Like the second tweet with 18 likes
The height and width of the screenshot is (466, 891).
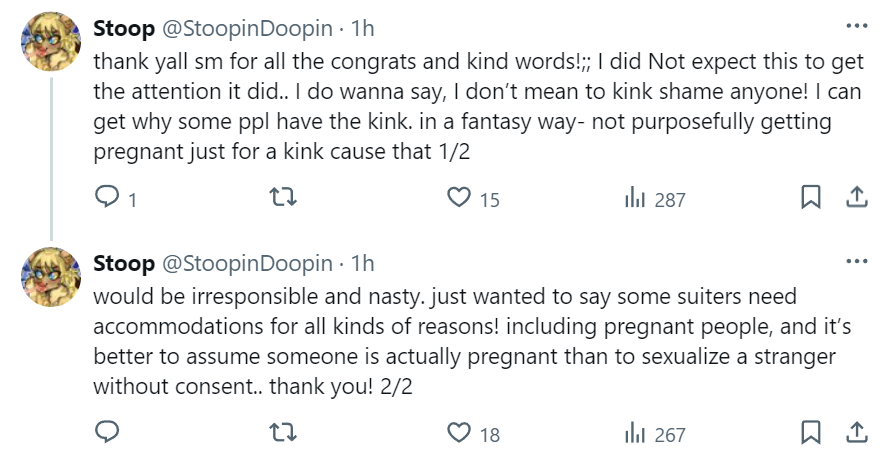pyautogui.click(x=460, y=433)
